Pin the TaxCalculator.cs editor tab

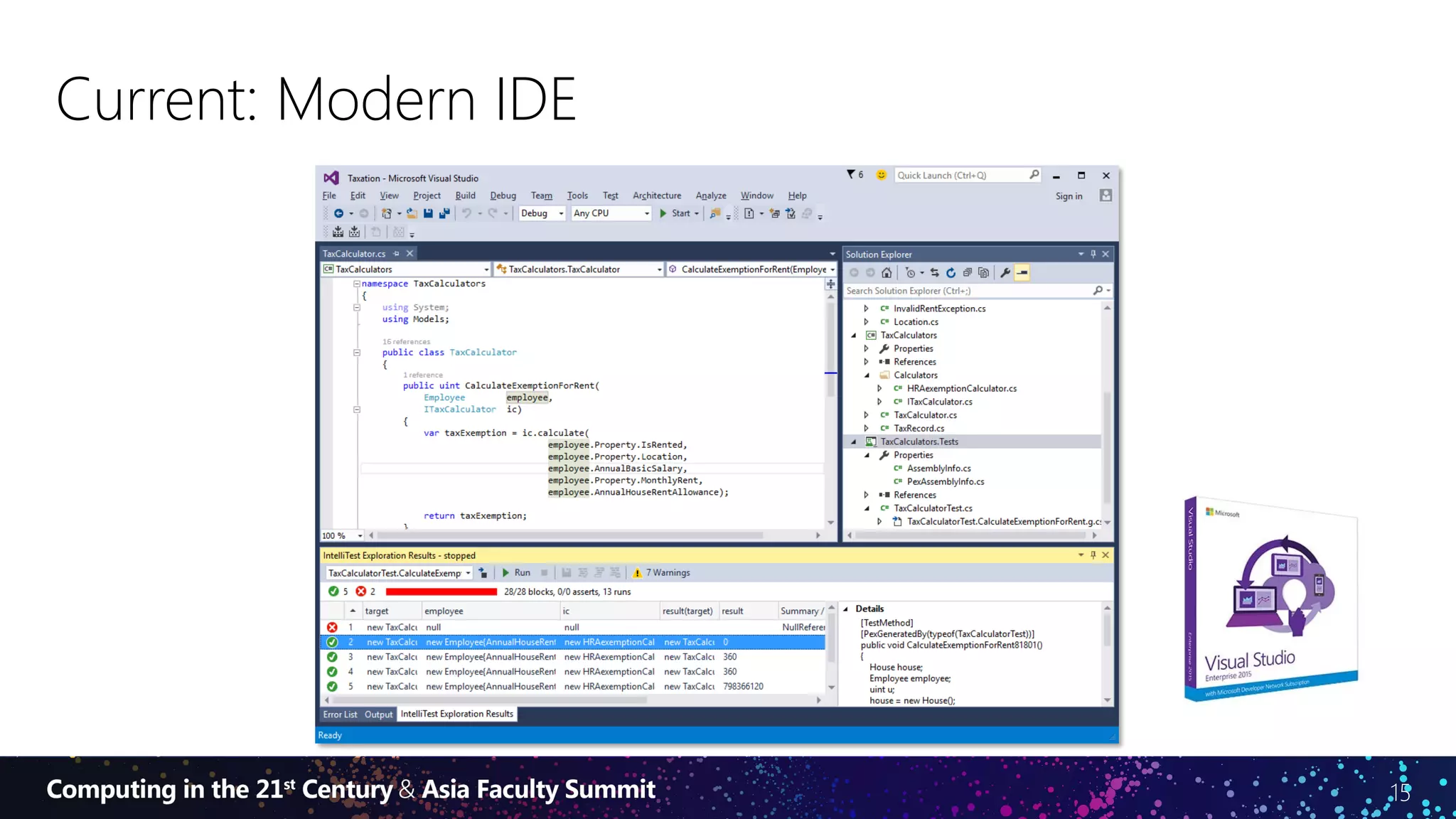396,254
